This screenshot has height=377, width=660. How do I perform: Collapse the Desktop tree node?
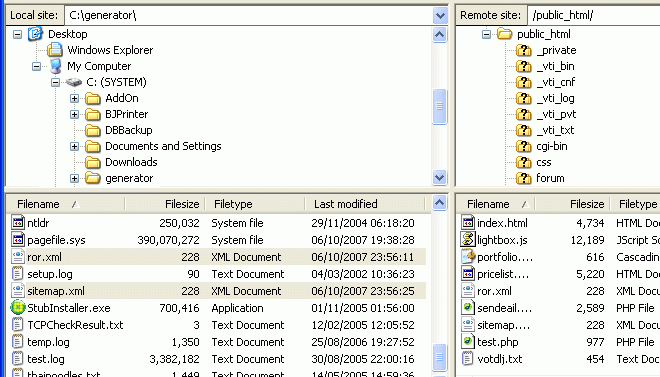tap(17, 34)
